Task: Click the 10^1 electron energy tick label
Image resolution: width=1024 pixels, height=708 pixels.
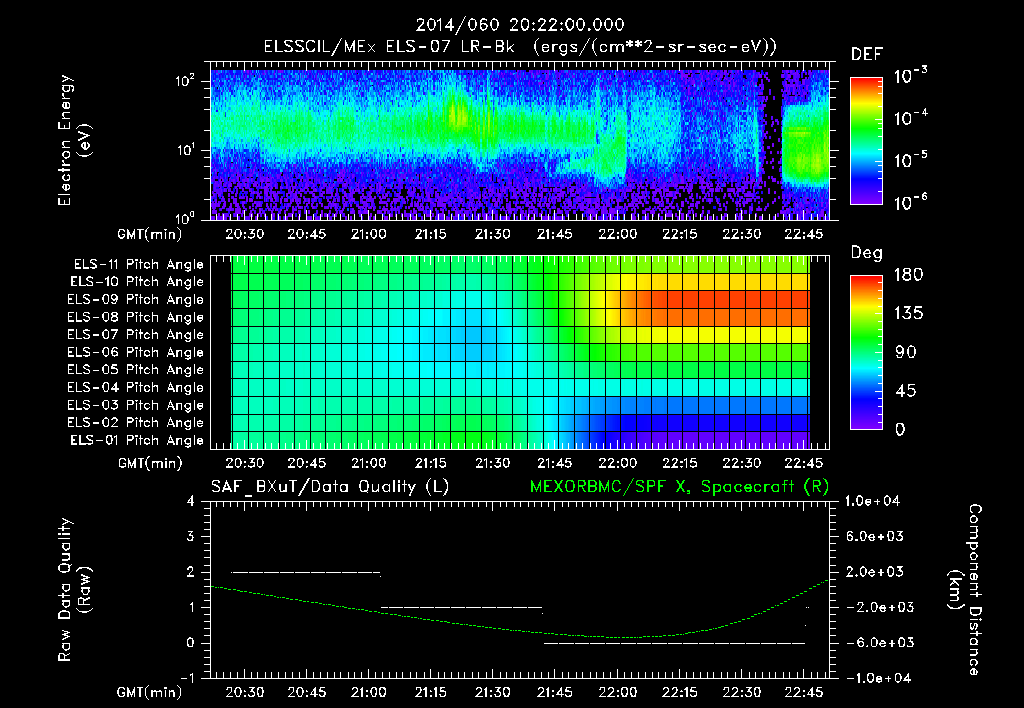Action: (x=184, y=150)
